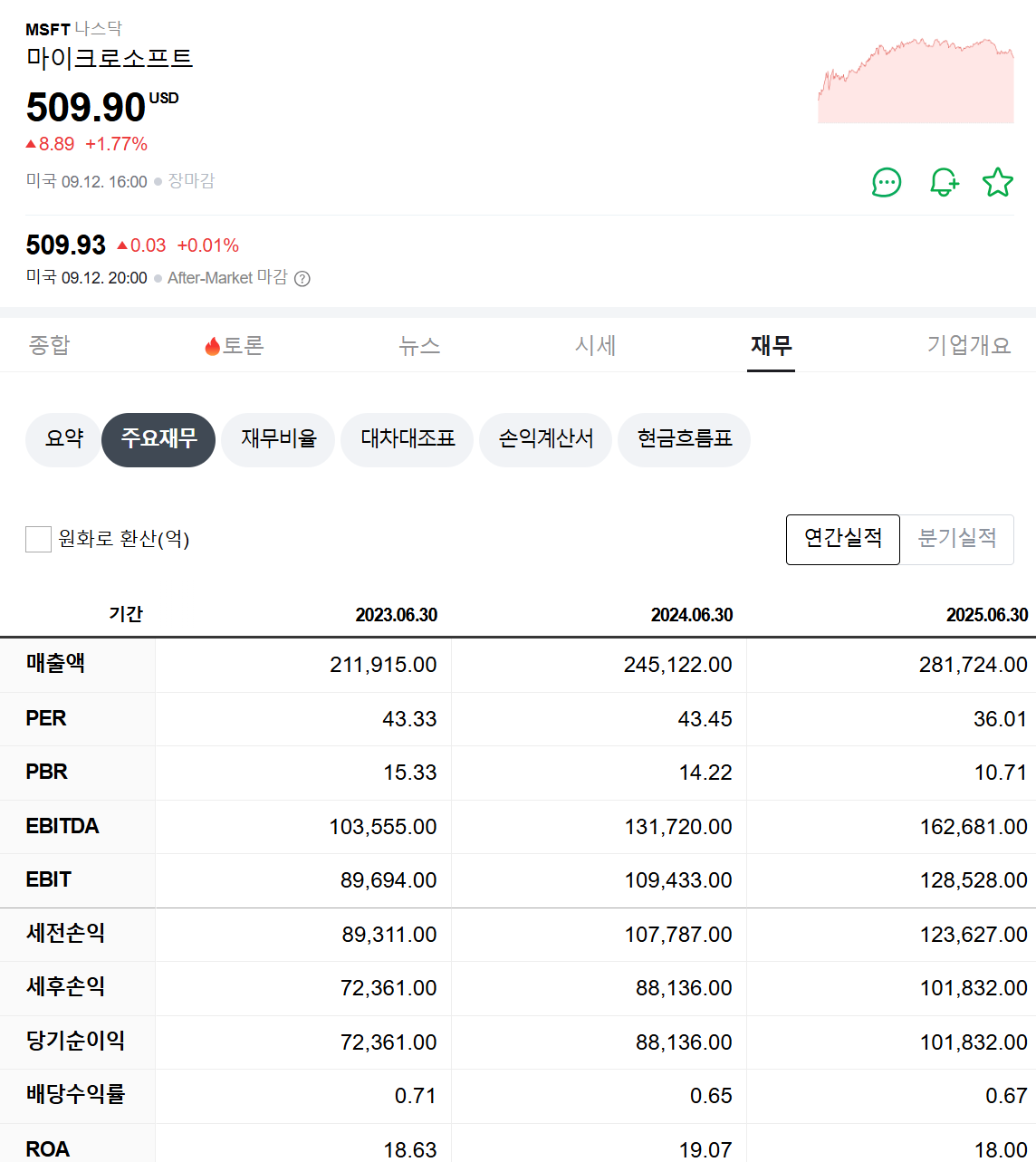Switch to 연간실적 view
1036x1162 pixels.
tap(843, 539)
